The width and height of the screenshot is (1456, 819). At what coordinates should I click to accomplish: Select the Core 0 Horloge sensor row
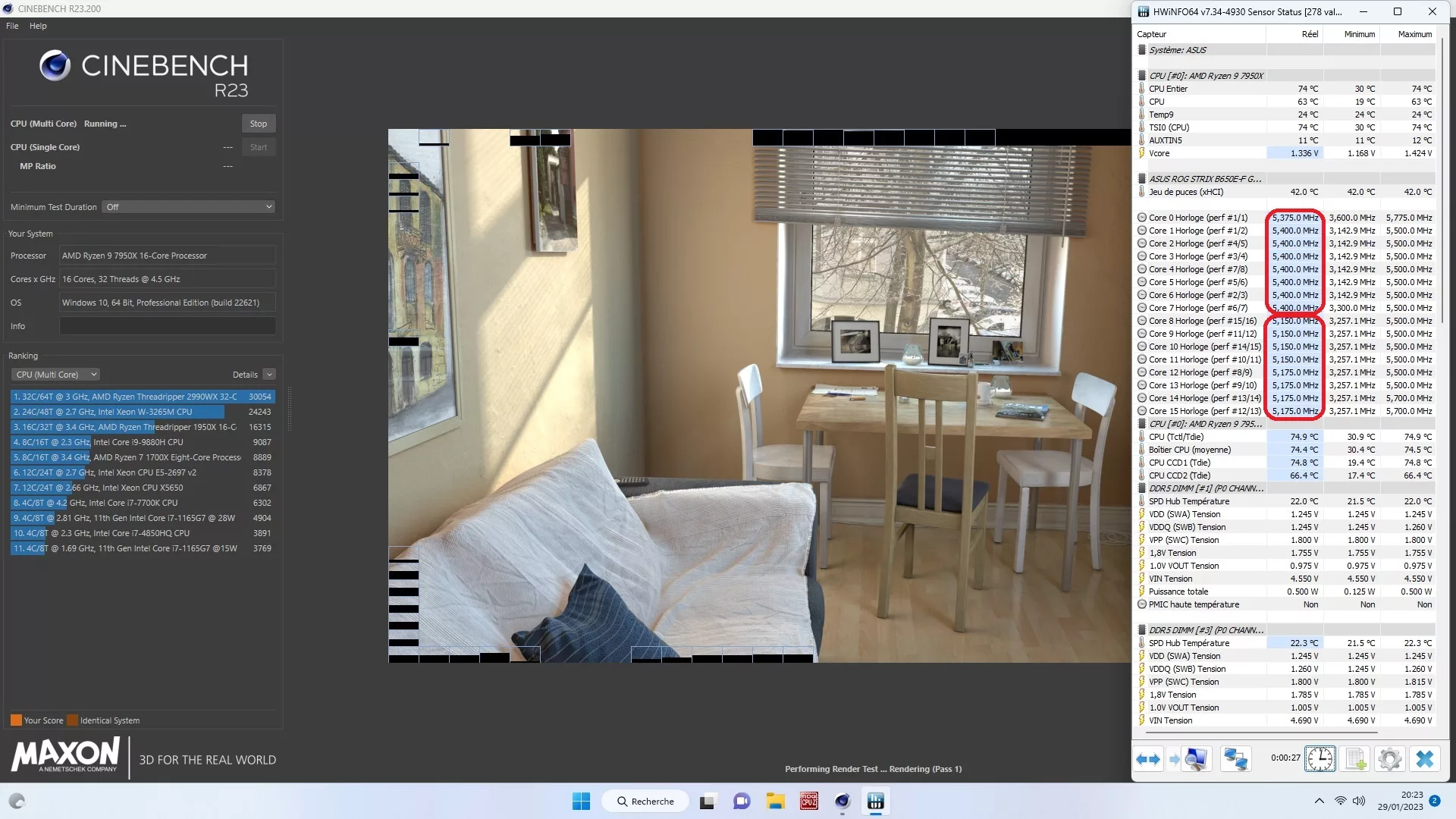click(x=1198, y=218)
